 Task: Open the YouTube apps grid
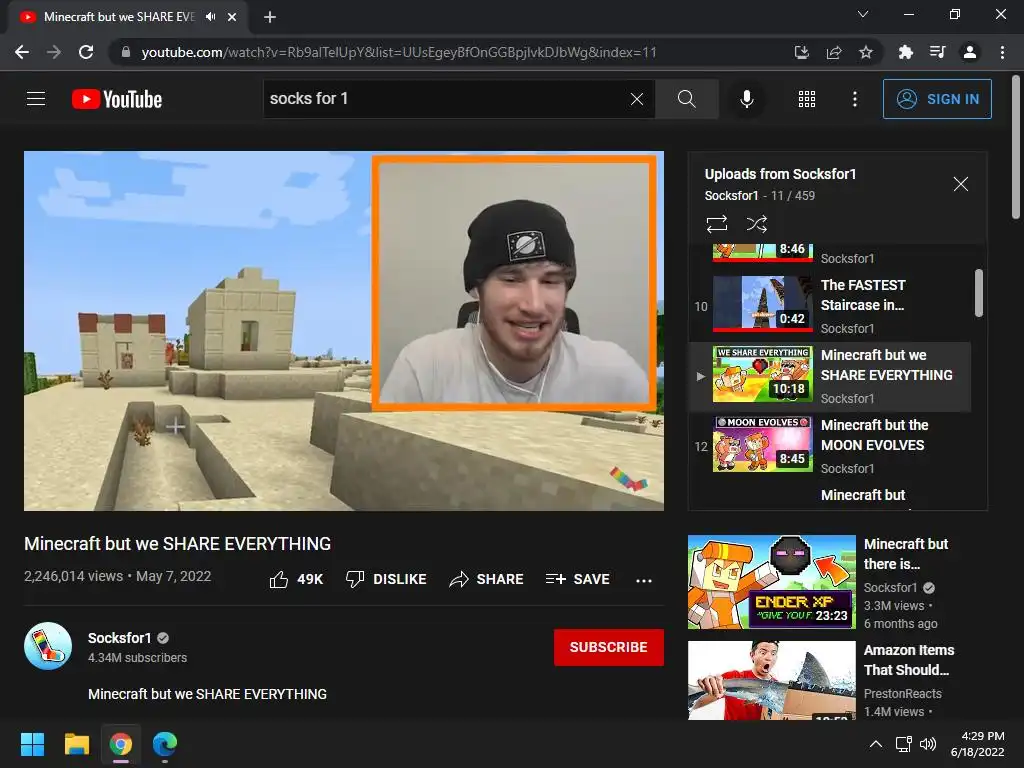pos(807,99)
